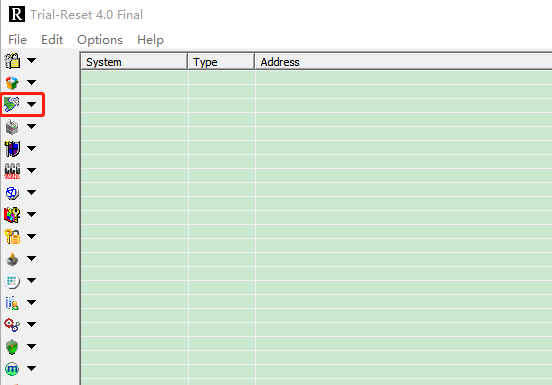Expand the arrow beside the purple shield icon
Viewport: 552px width, 385px height.
click(x=32, y=149)
